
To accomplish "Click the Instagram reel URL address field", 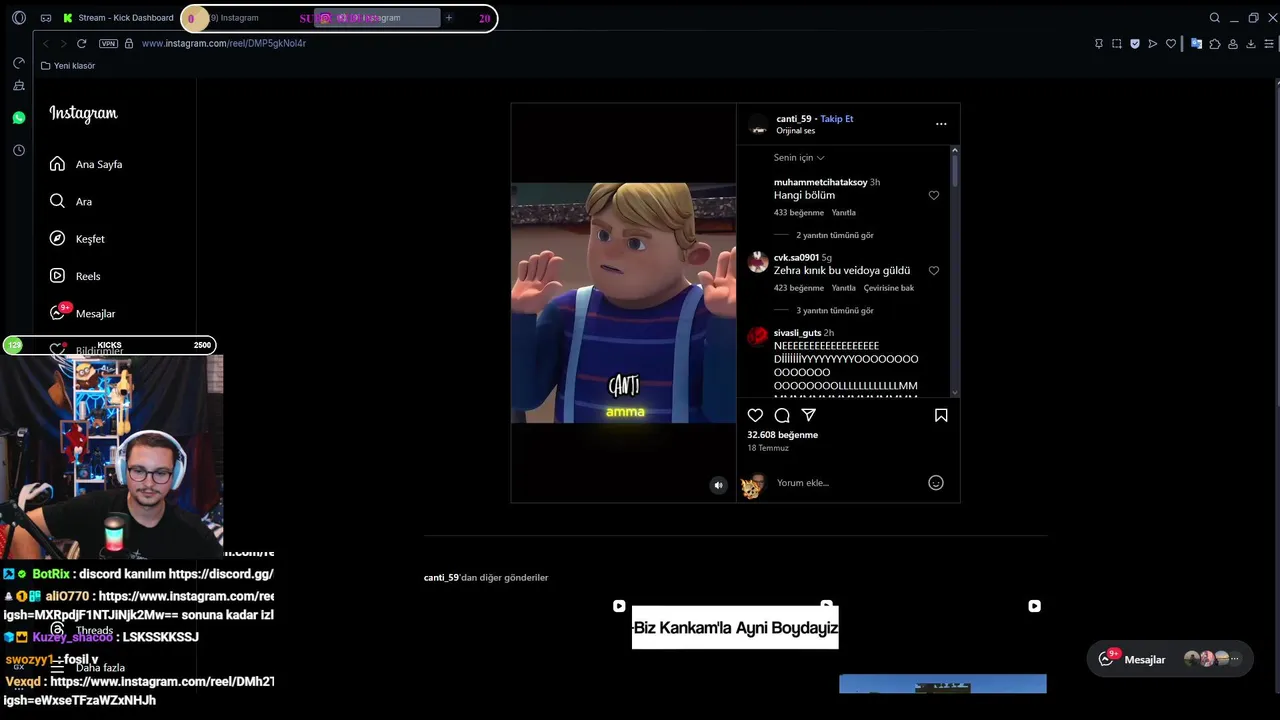I will tap(224, 44).
